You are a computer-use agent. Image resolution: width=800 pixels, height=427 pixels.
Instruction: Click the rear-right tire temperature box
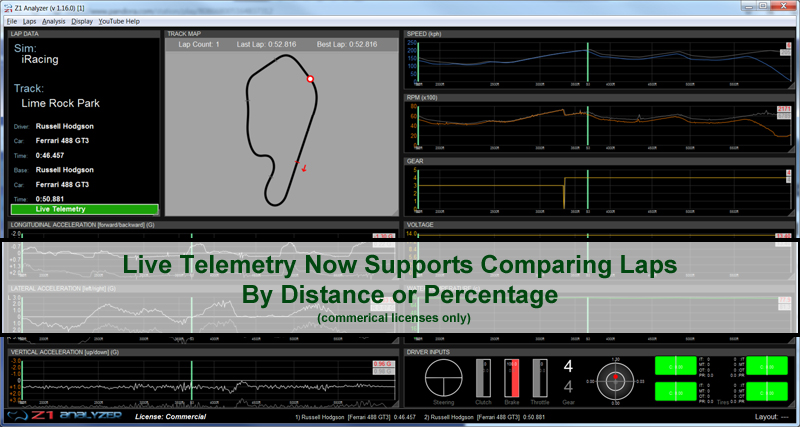[x=767, y=391]
